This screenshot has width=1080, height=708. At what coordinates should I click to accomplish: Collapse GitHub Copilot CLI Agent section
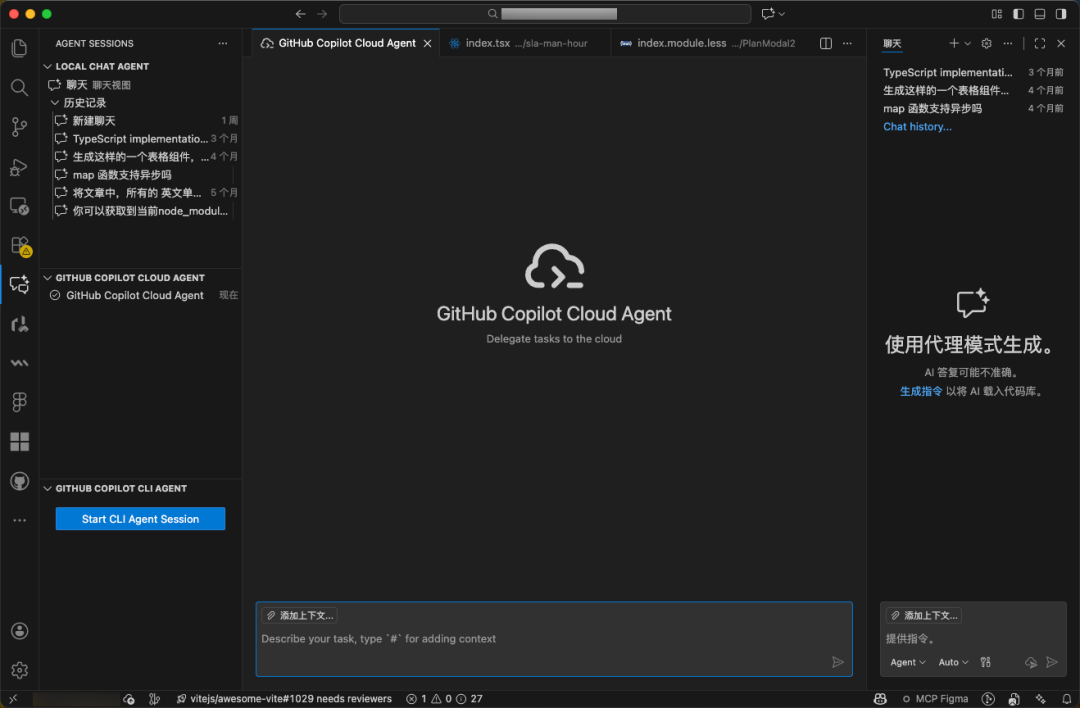point(48,488)
